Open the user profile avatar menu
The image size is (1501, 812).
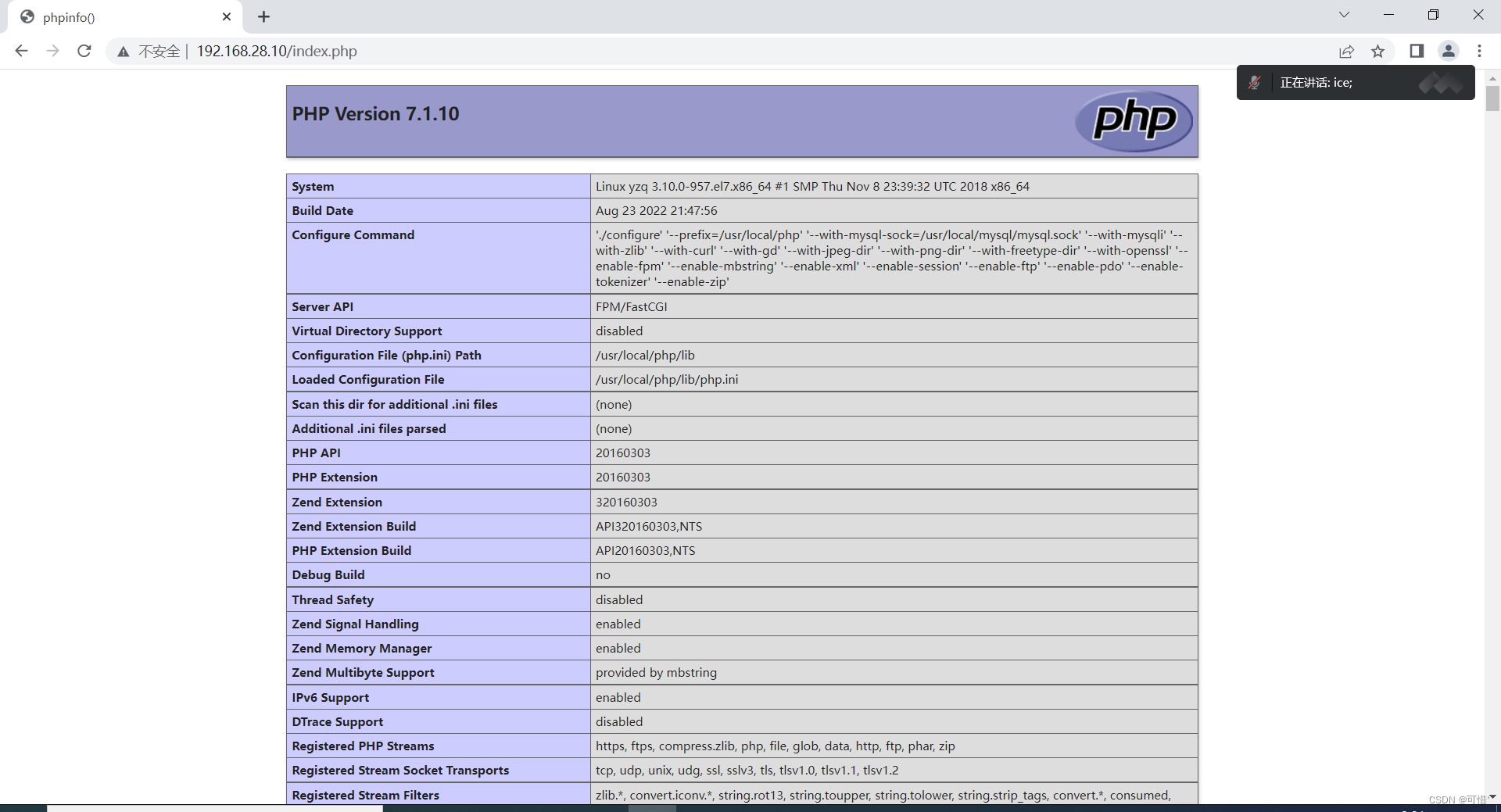[1448, 51]
